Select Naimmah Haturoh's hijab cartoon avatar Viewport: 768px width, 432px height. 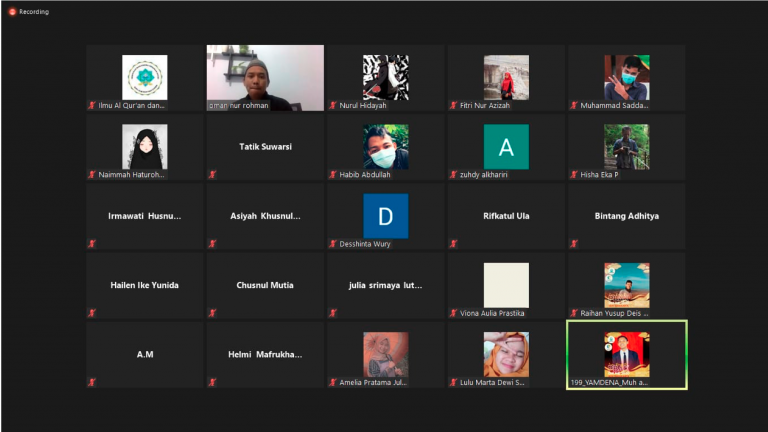tap(145, 147)
